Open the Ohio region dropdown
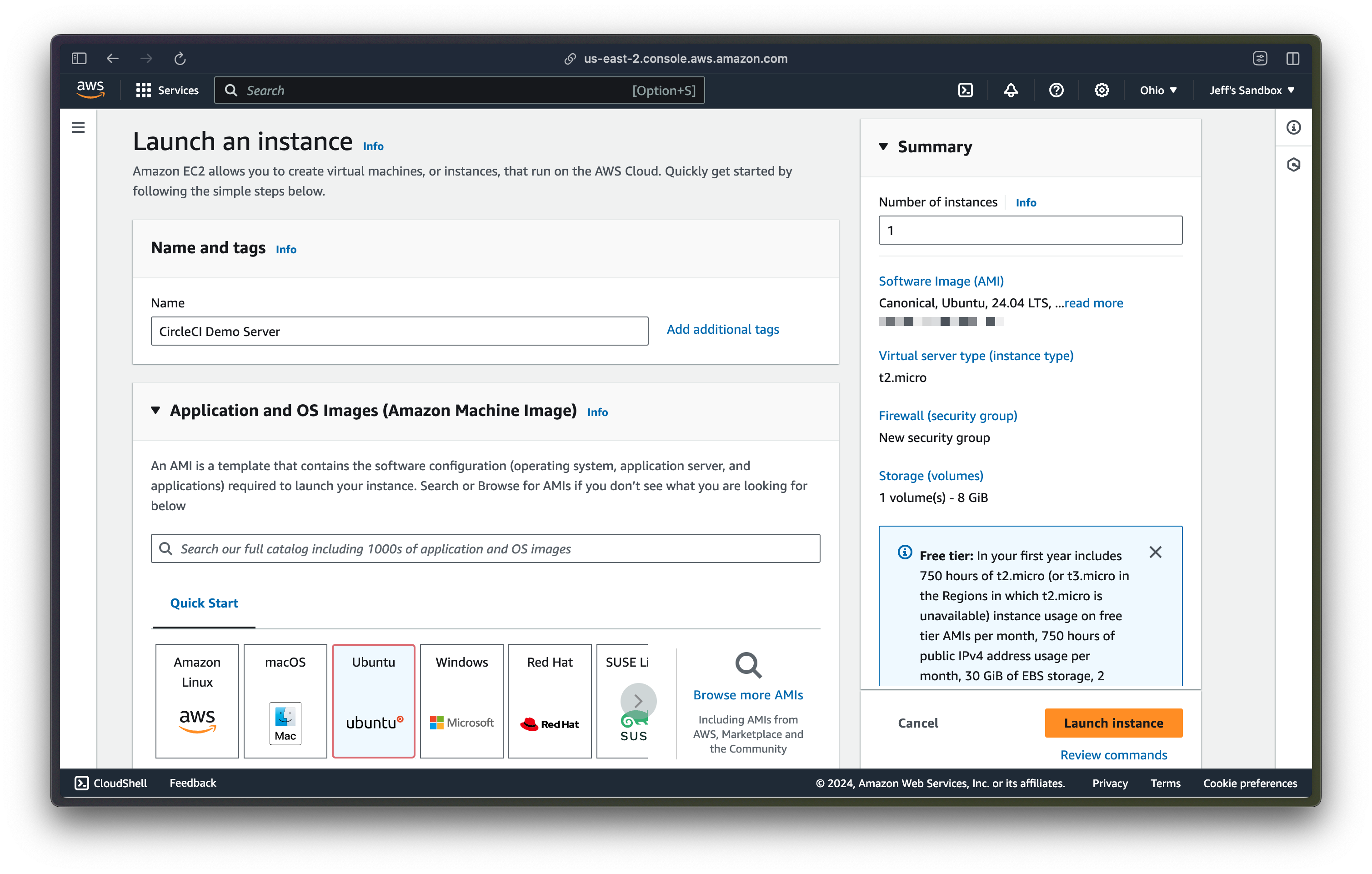Viewport: 1372px width, 874px height. click(1157, 90)
